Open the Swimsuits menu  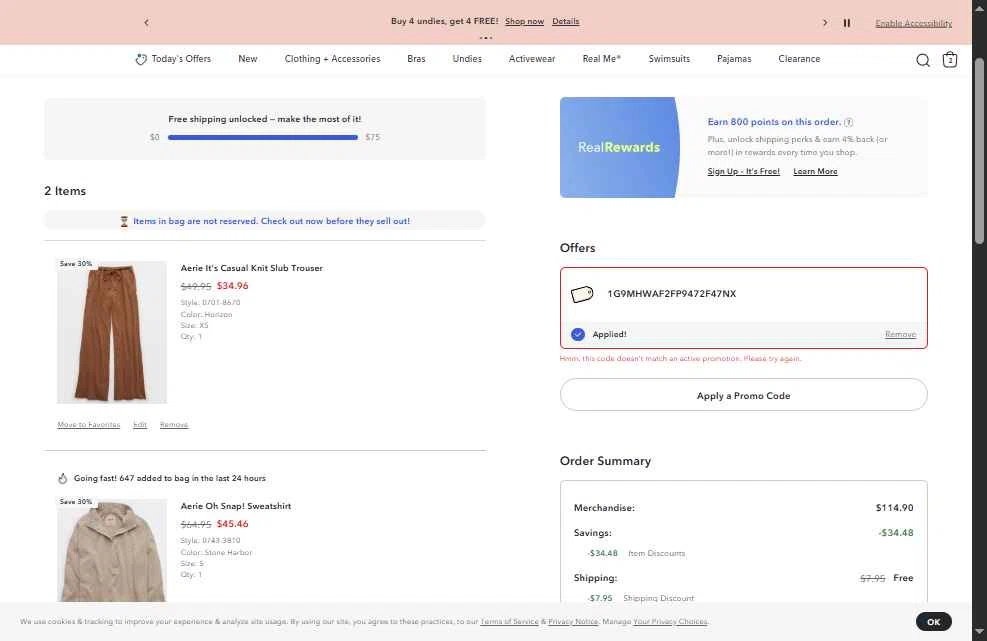tap(669, 59)
